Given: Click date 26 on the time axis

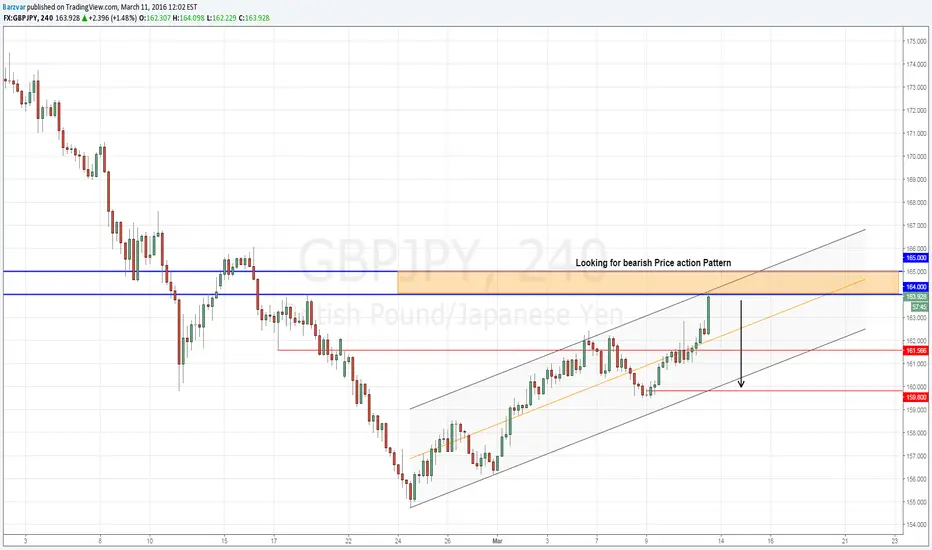Looking at the screenshot, I should [x=448, y=541].
